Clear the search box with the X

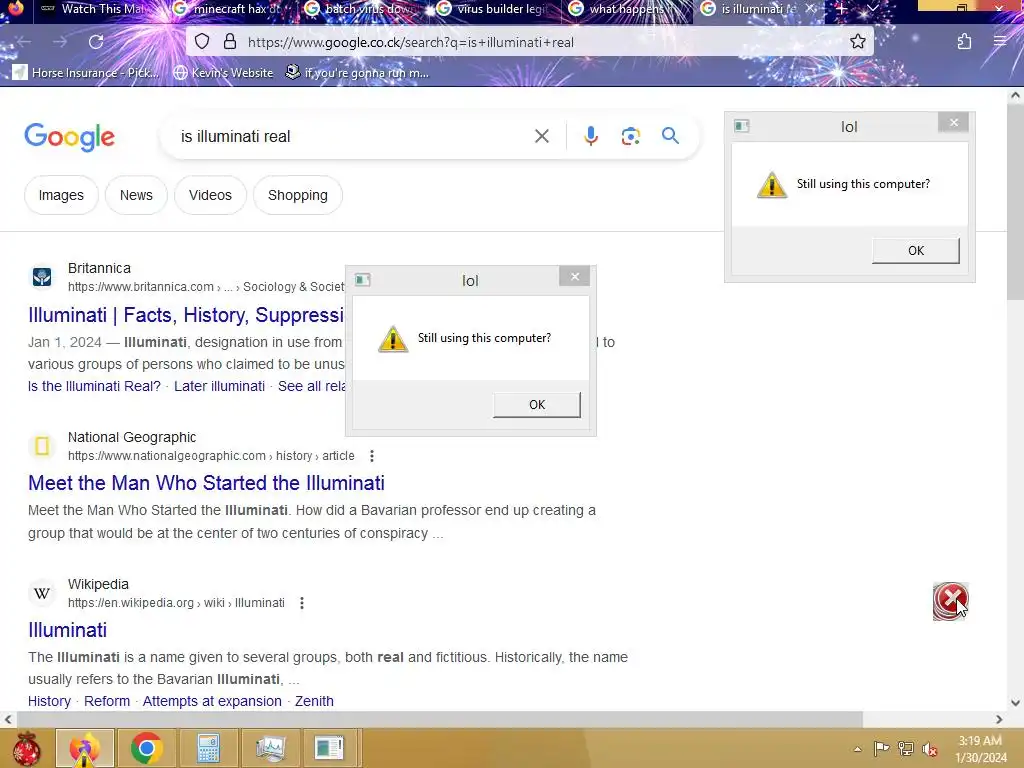click(x=541, y=136)
